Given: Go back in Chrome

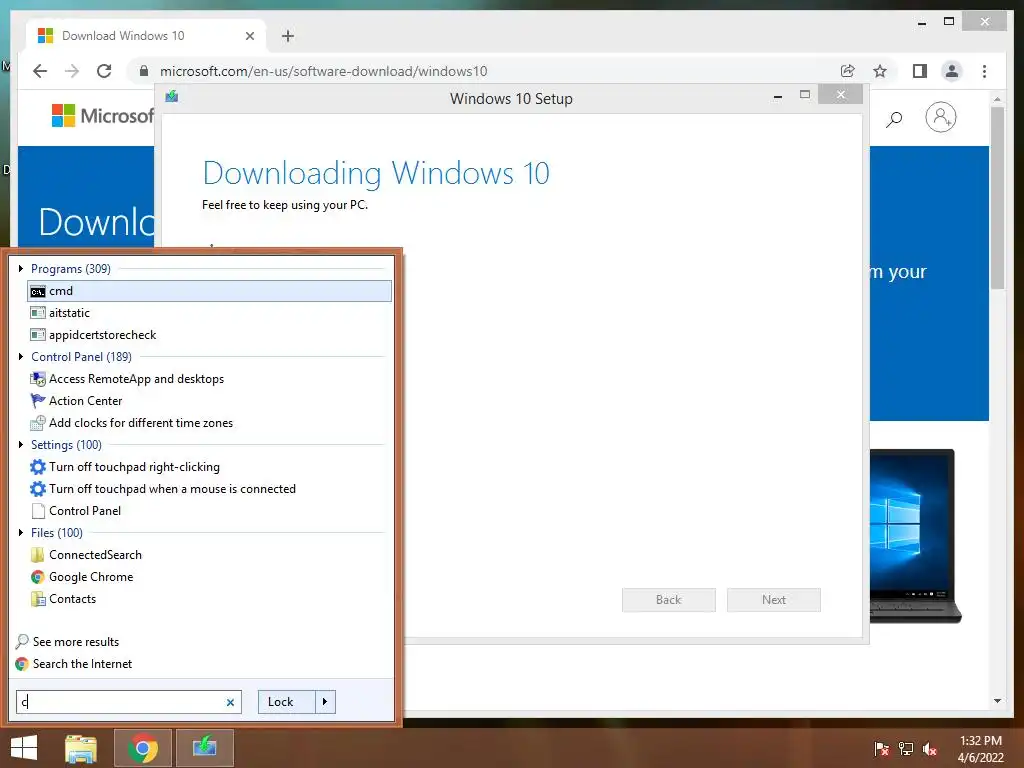Looking at the screenshot, I should pyautogui.click(x=40, y=71).
